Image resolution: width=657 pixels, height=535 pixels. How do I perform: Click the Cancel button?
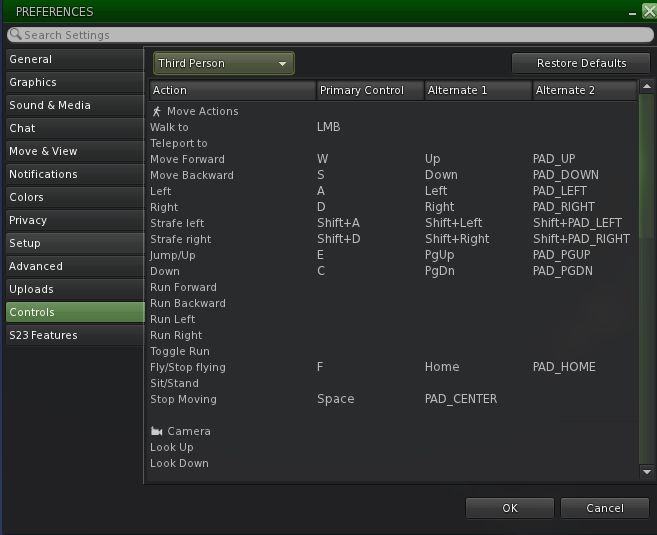(604, 508)
